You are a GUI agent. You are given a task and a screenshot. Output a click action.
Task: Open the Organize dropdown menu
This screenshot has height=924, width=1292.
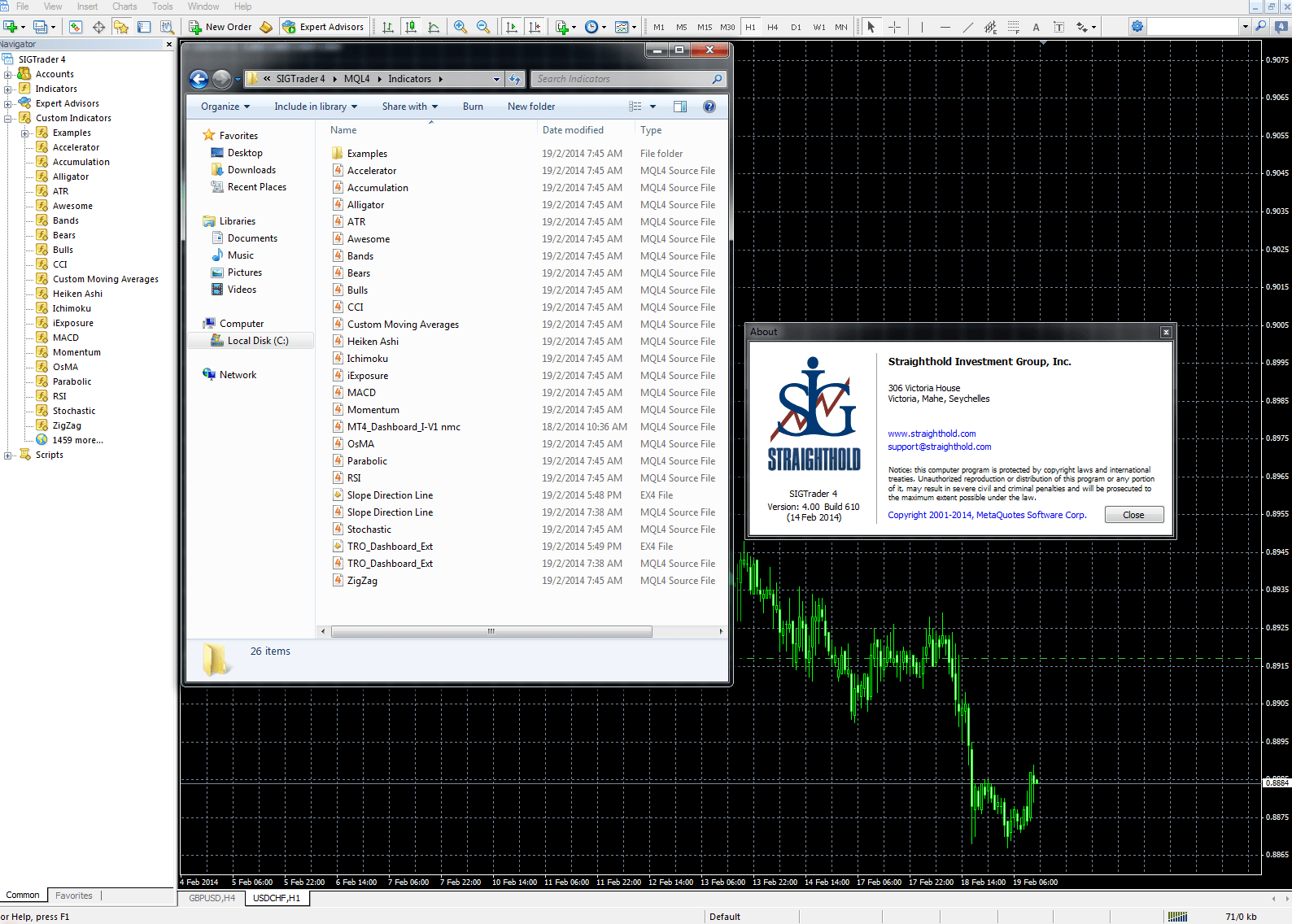pos(225,107)
